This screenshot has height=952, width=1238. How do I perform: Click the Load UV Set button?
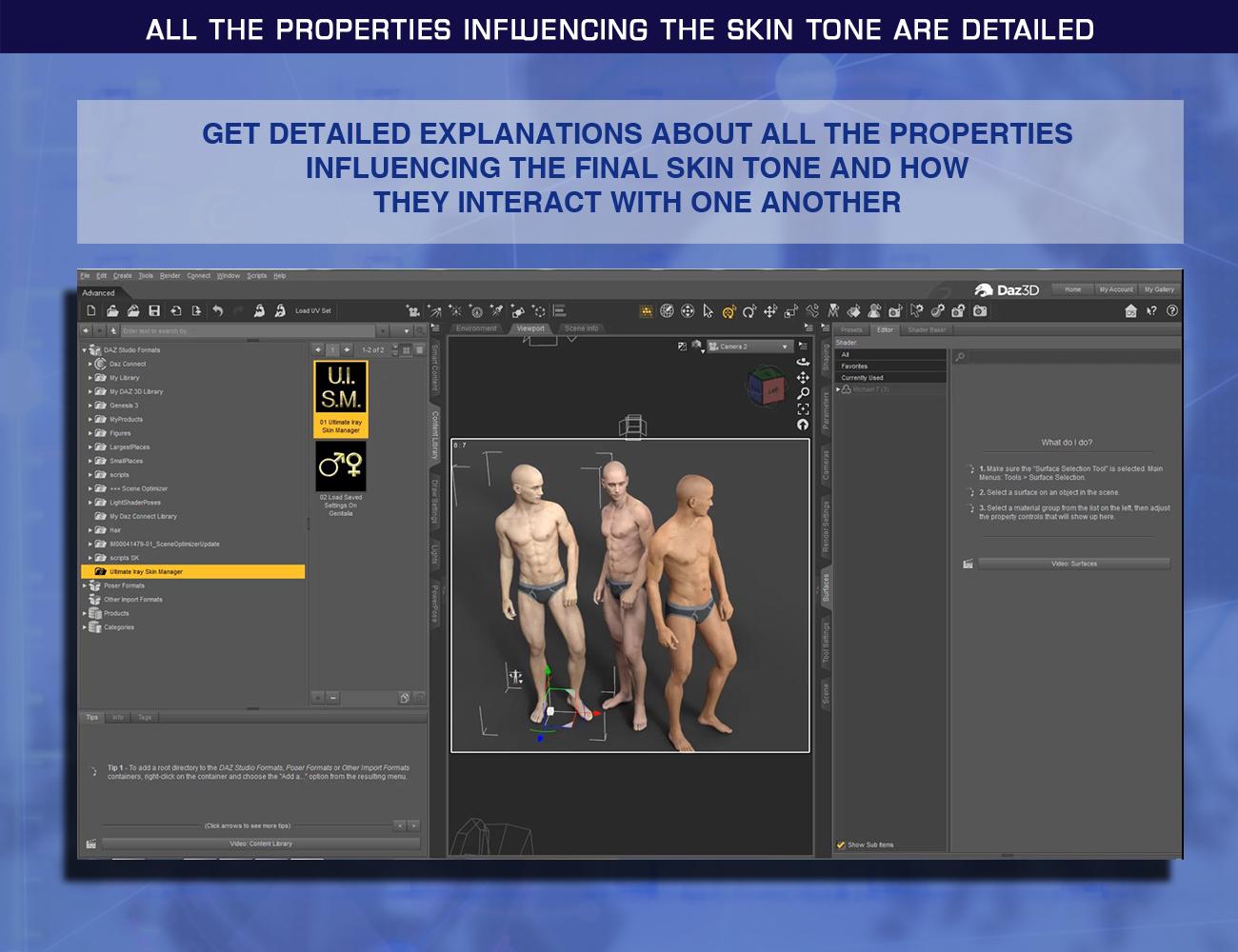coord(313,311)
